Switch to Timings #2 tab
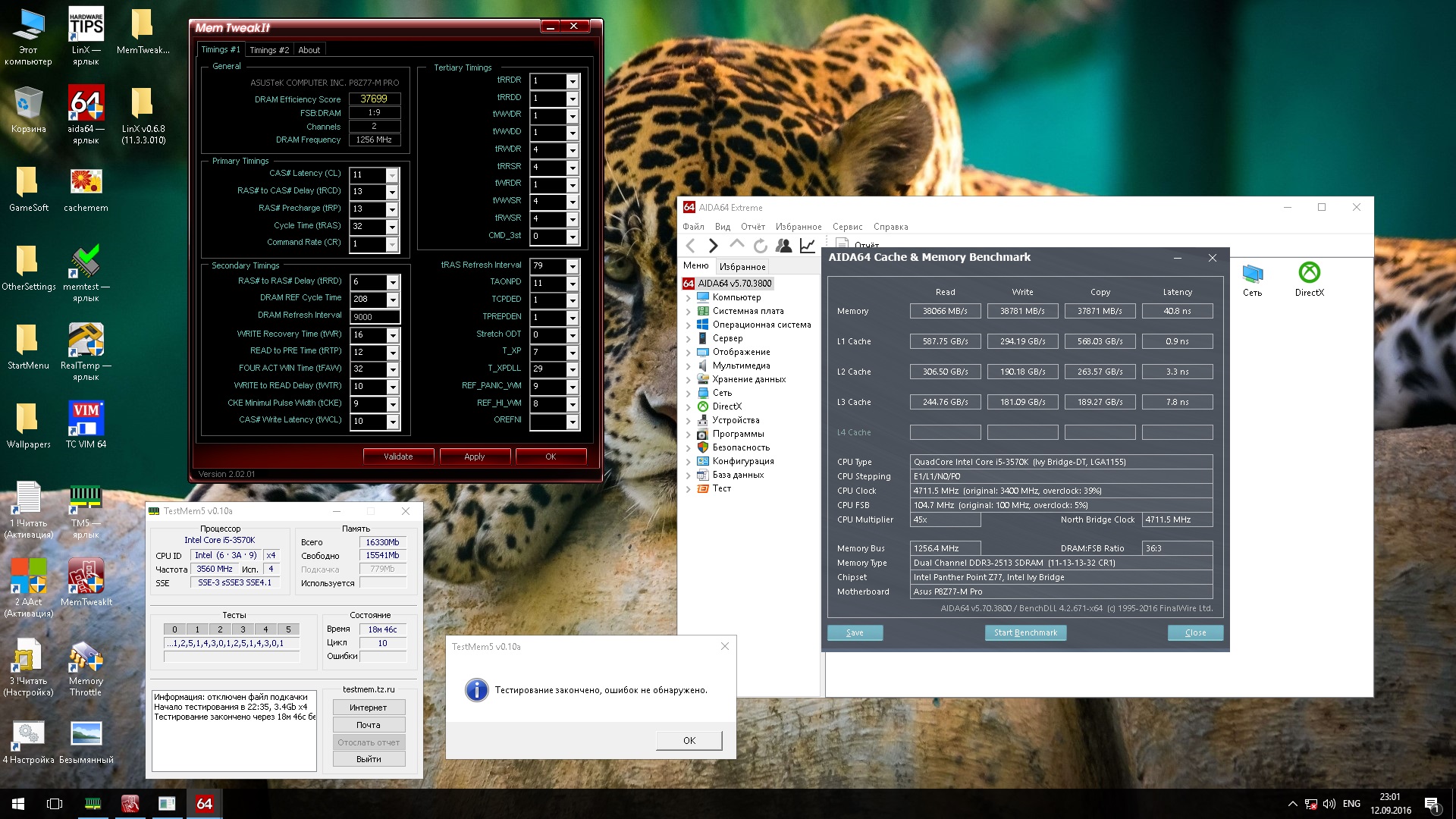This screenshot has width=1456, height=819. pos(269,50)
